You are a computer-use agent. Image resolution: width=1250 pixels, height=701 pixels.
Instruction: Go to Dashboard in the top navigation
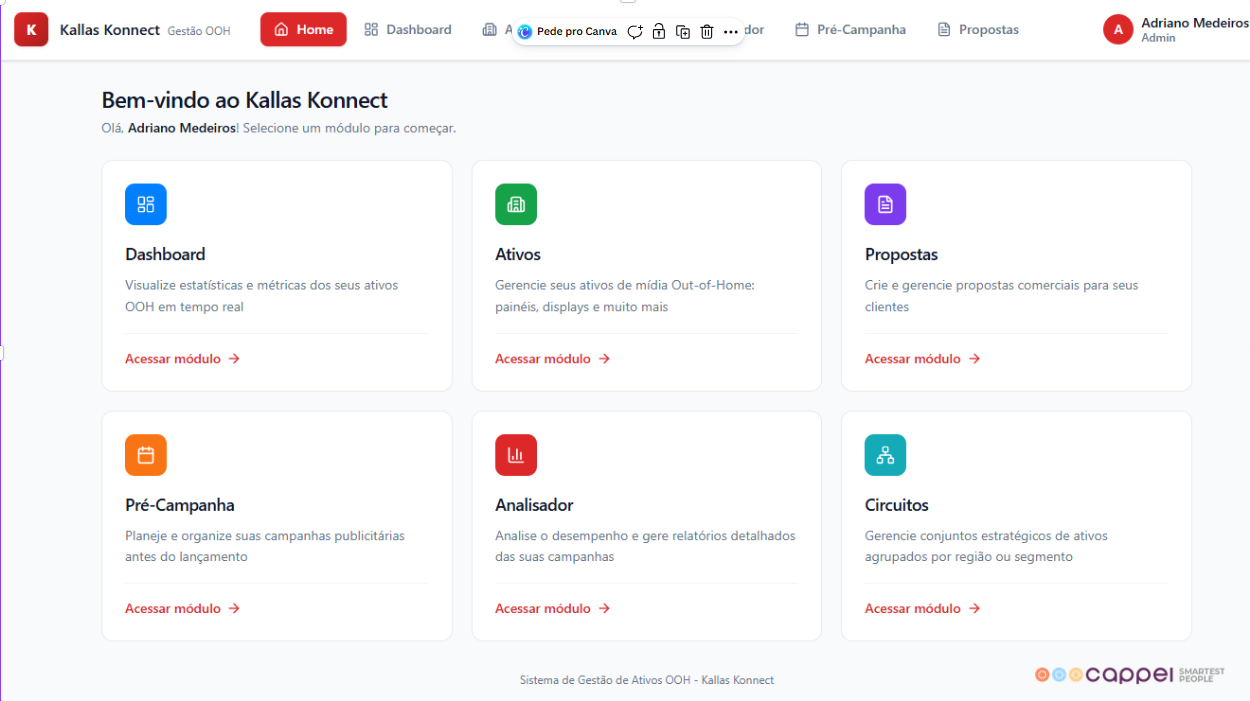point(408,30)
